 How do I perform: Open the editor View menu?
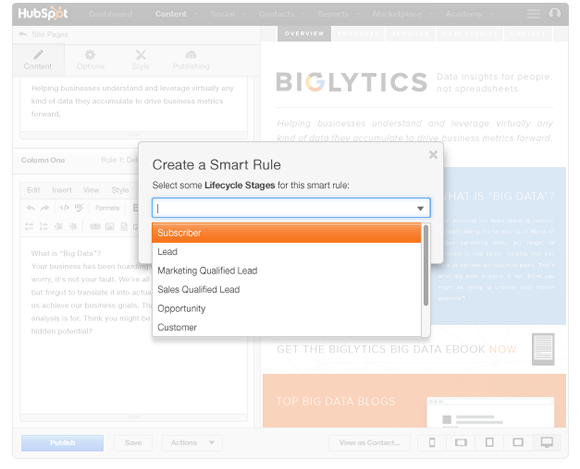(91, 190)
